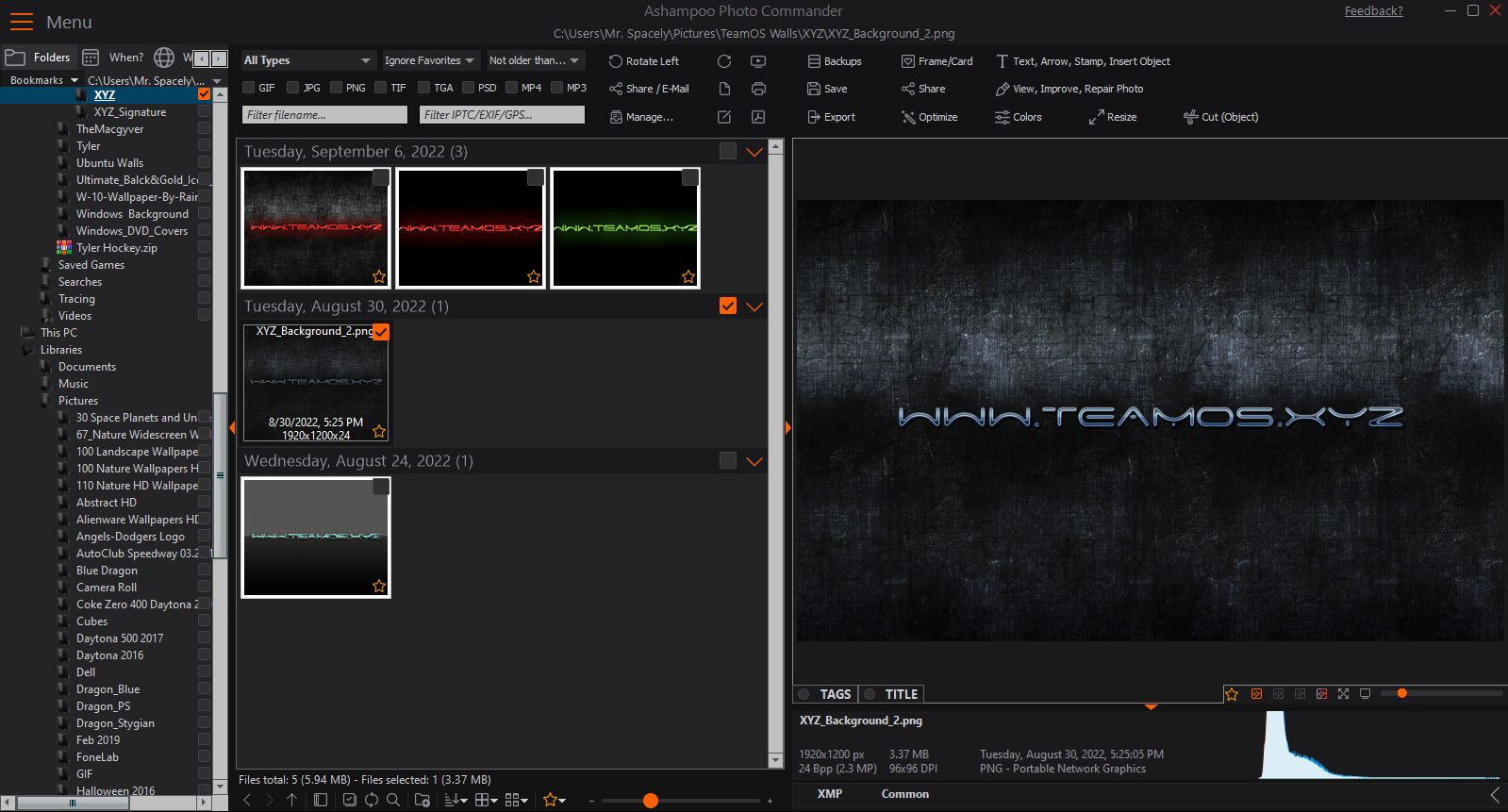Open the globe location view icon
The width and height of the screenshot is (1508, 812).
[x=164, y=58]
